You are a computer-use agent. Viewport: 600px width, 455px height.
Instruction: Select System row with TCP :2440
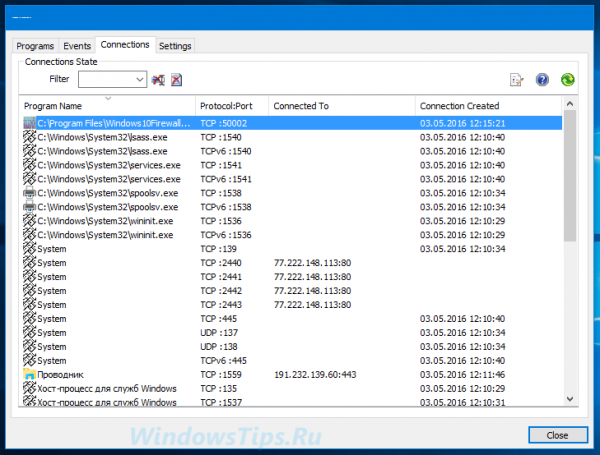pos(292,263)
